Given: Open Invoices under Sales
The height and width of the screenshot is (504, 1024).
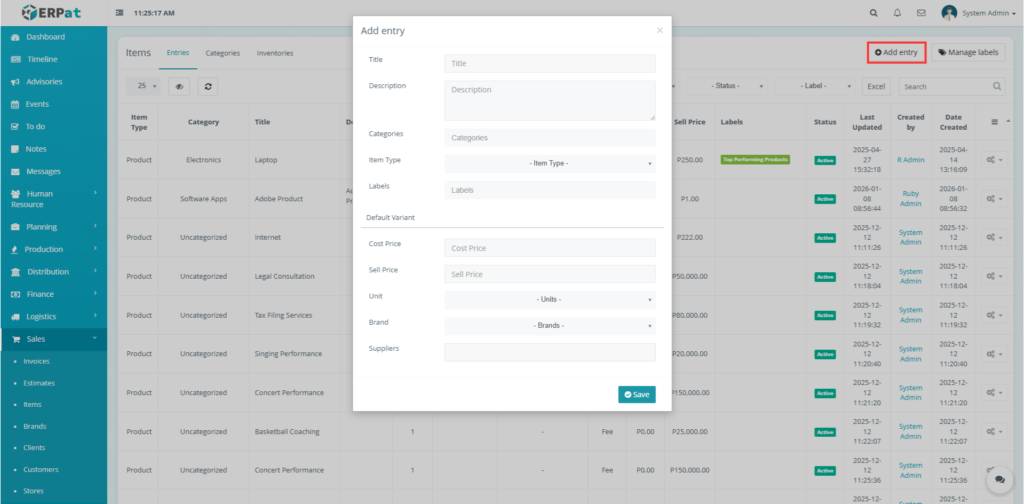Looking at the screenshot, I should (36, 361).
